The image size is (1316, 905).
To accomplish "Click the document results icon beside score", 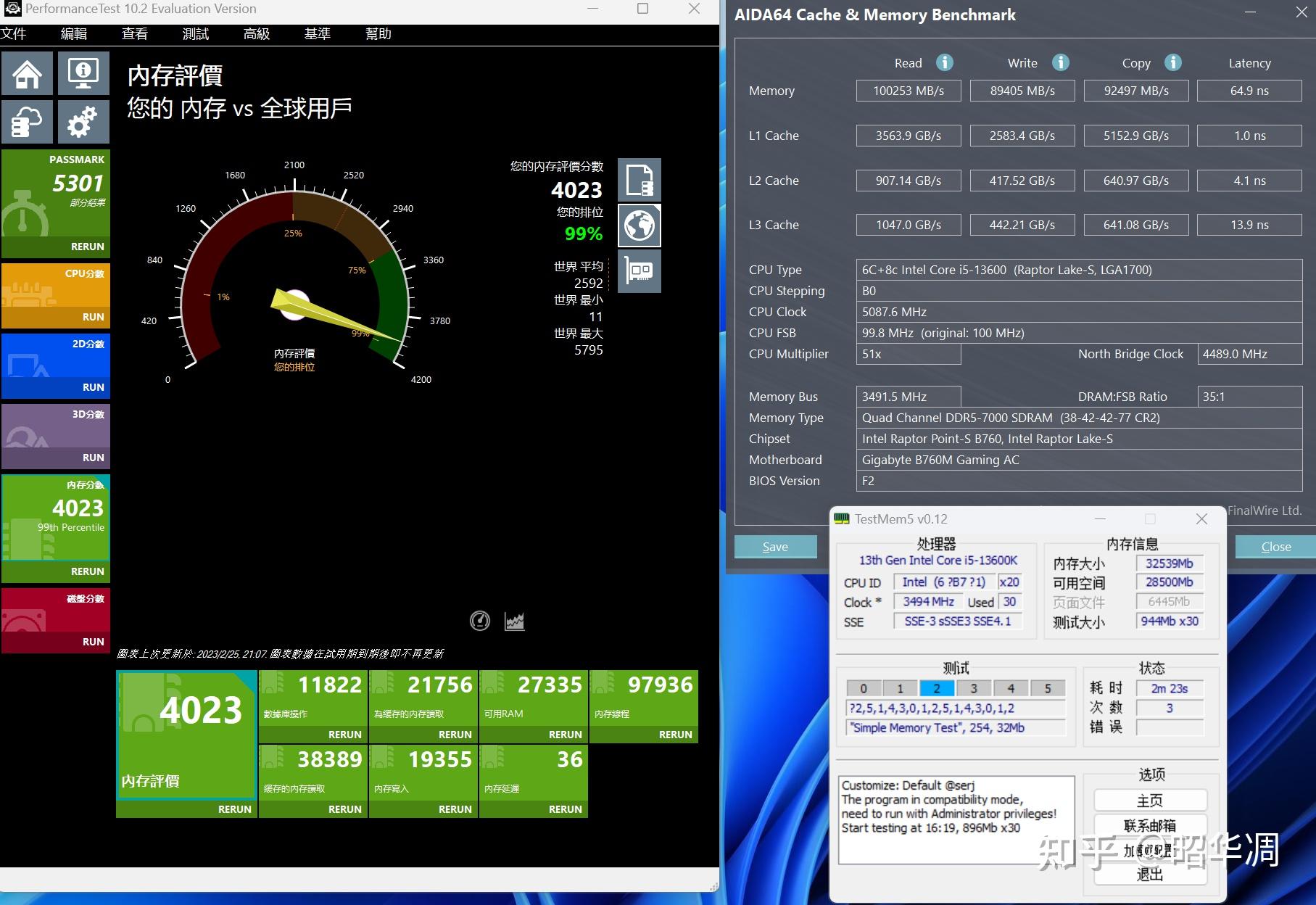I will point(639,180).
